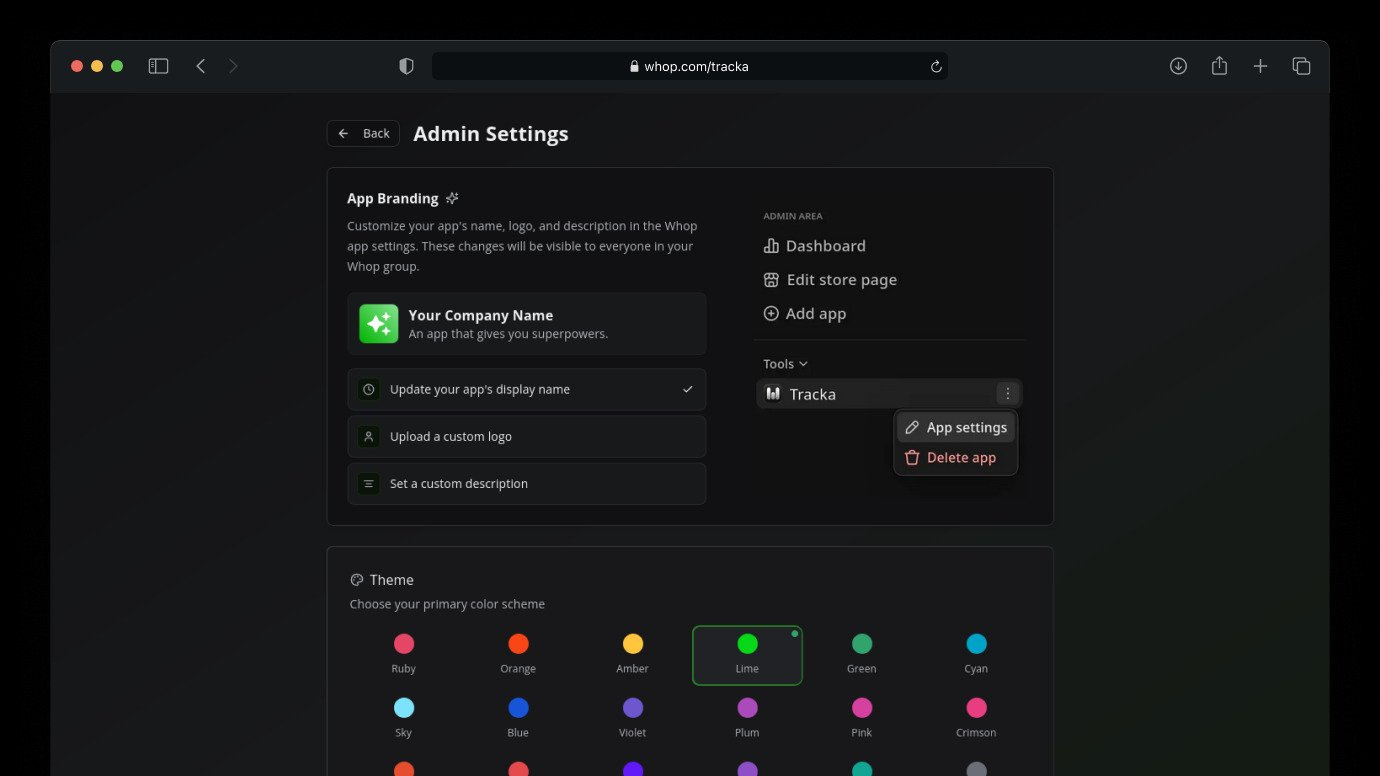1380x776 pixels.
Task: Click the storefront icon beside Edit store page
Action: pos(771,280)
